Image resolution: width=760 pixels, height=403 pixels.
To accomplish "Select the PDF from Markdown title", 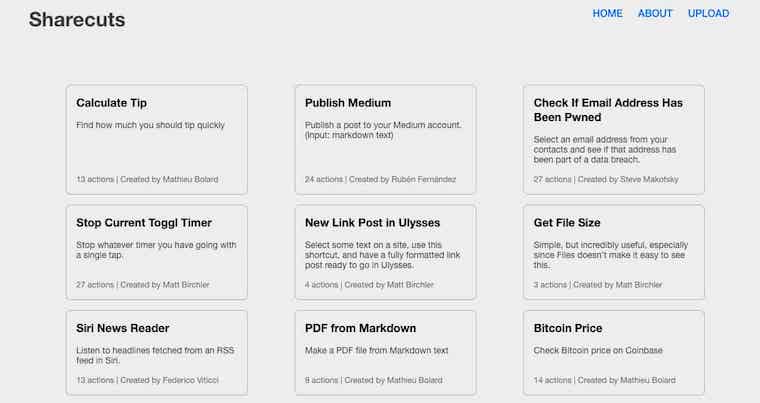I will [x=360, y=328].
